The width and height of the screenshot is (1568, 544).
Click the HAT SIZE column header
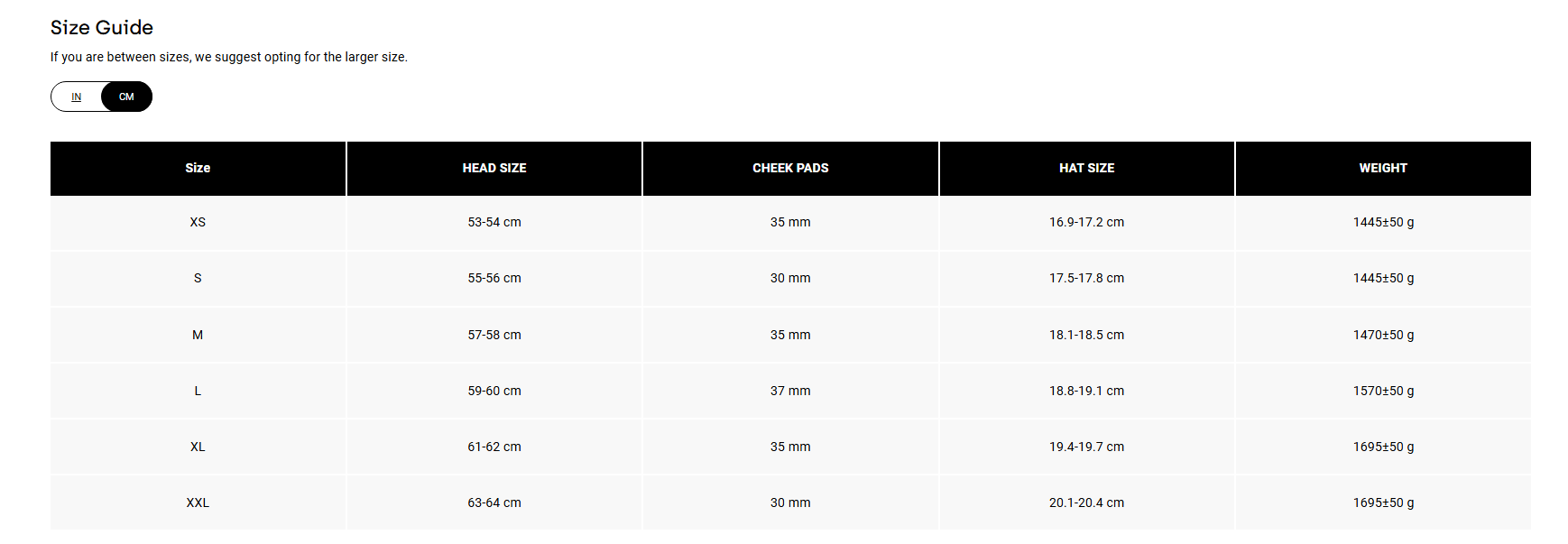pos(1086,168)
